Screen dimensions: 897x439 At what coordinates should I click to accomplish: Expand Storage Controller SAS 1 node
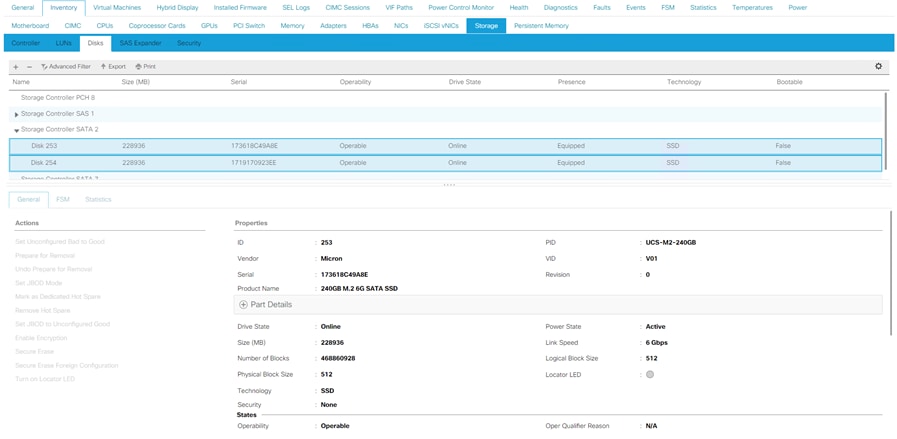(17, 114)
